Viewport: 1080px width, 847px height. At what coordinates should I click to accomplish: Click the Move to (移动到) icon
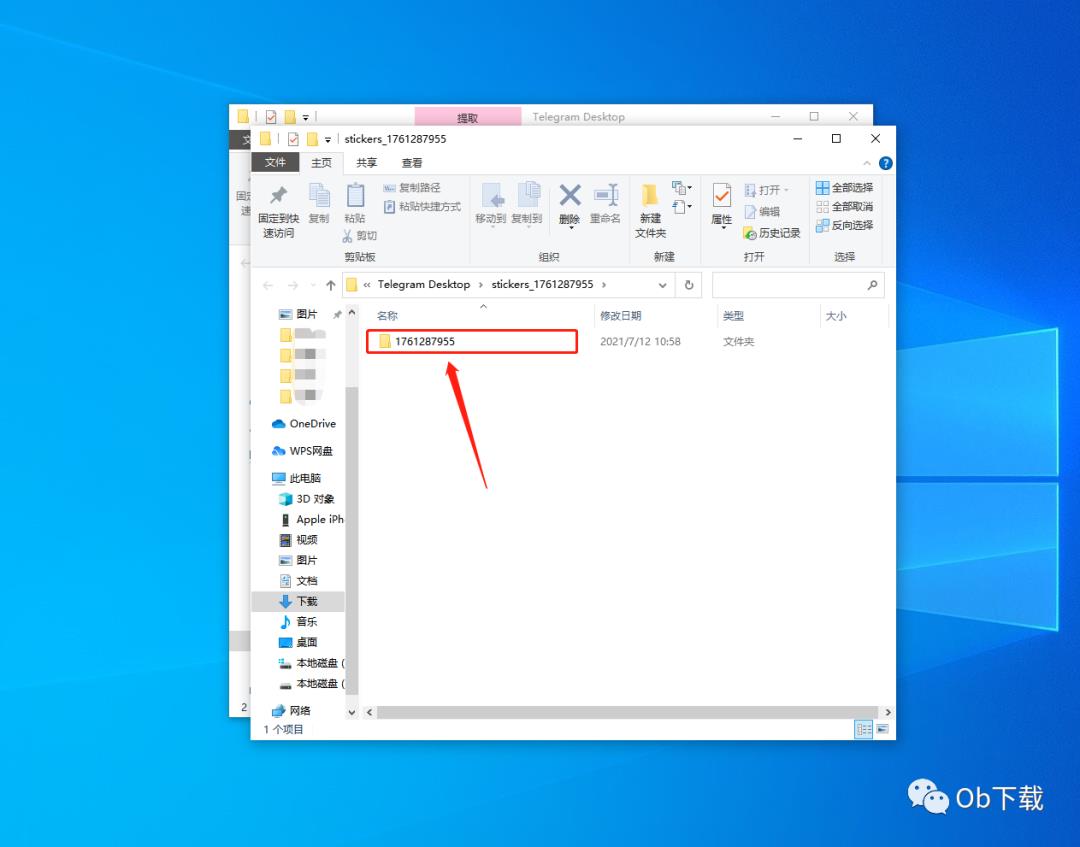[492, 196]
